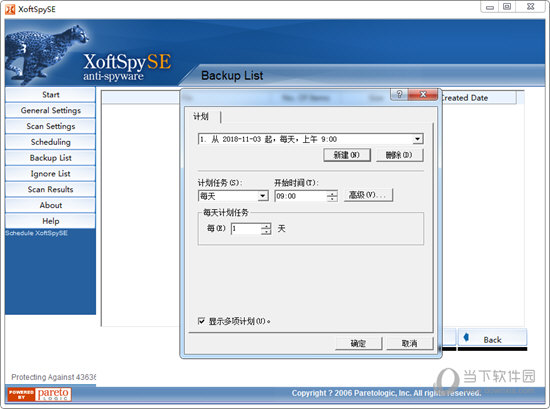Maximize the XoftSpySE window
Image resolution: width=550 pixels, height=409 pixels.
[x=507, y=7]
